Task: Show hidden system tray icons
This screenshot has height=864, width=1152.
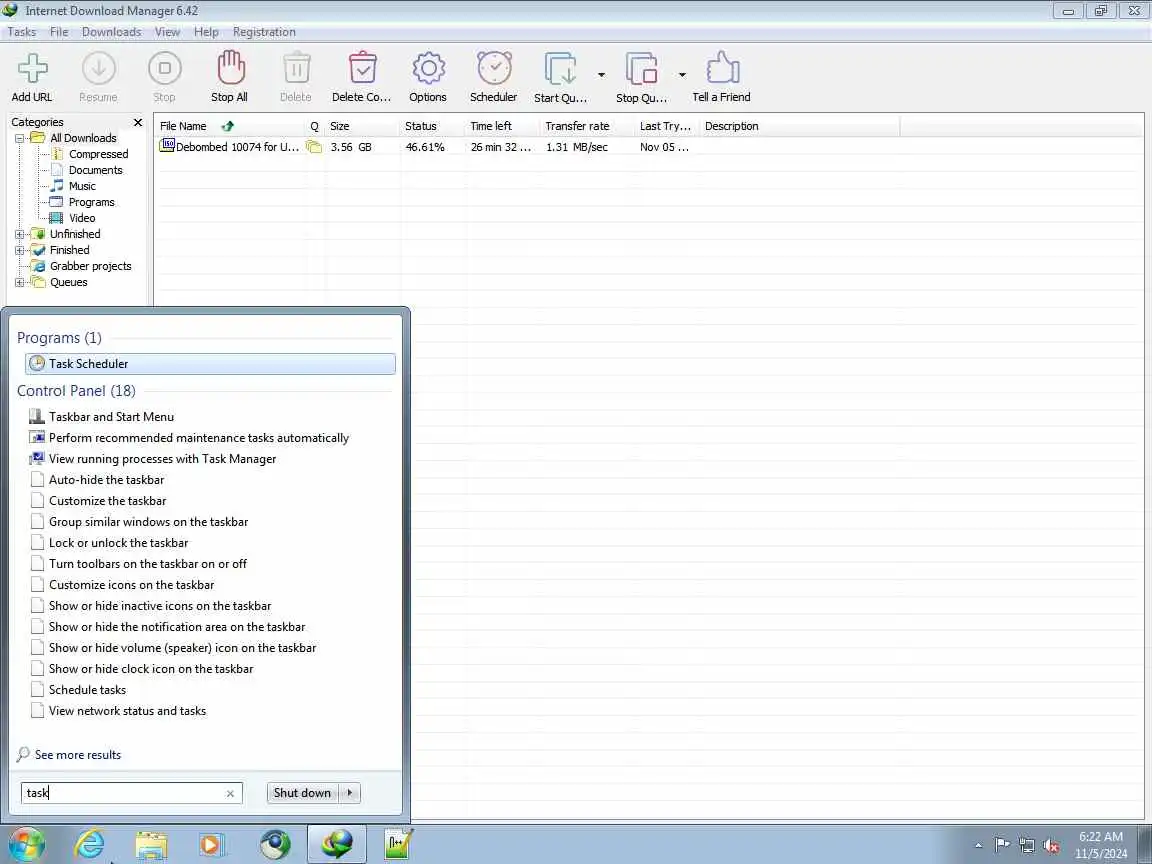Action: (978, 846)
